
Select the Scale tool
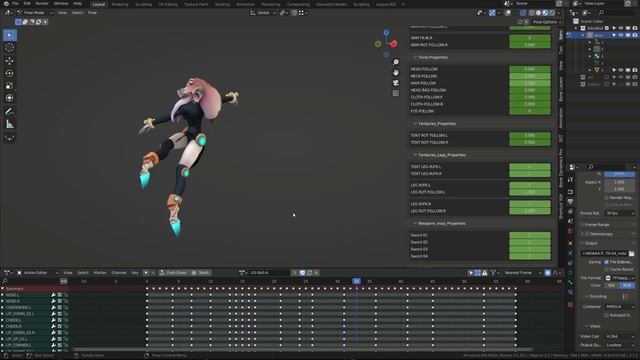tap(9, 86)
